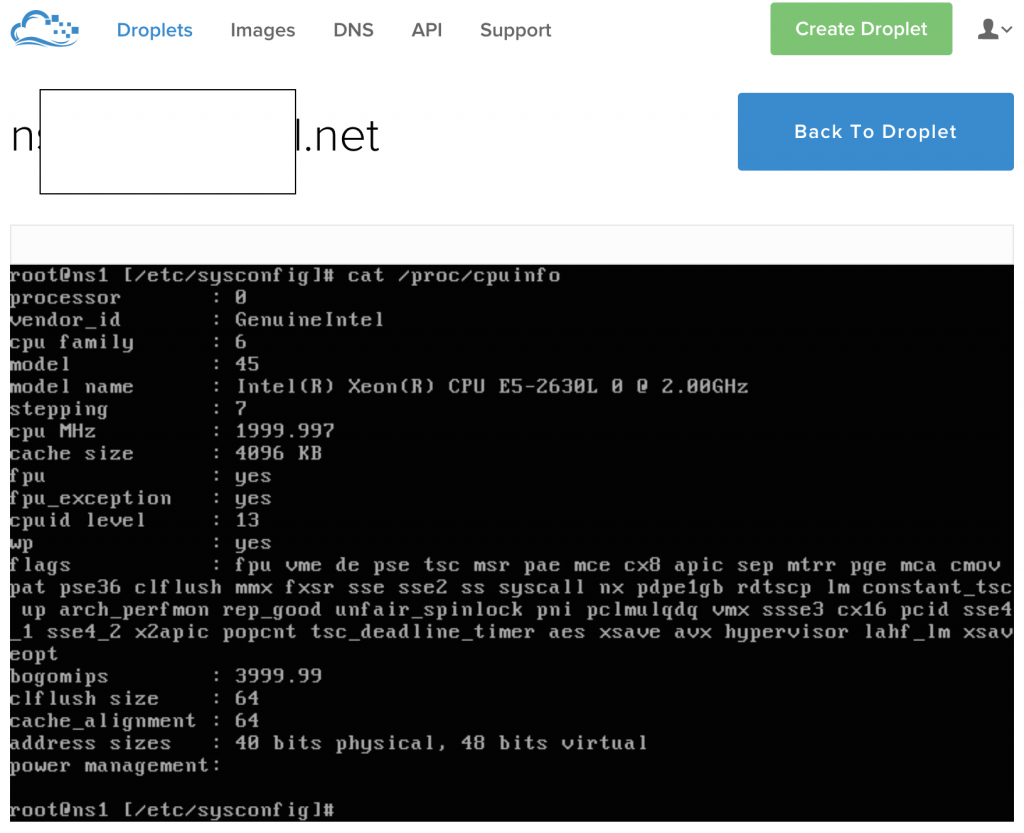
Task: Click the 'flags' label in terminal
Action: click(40, 565)
